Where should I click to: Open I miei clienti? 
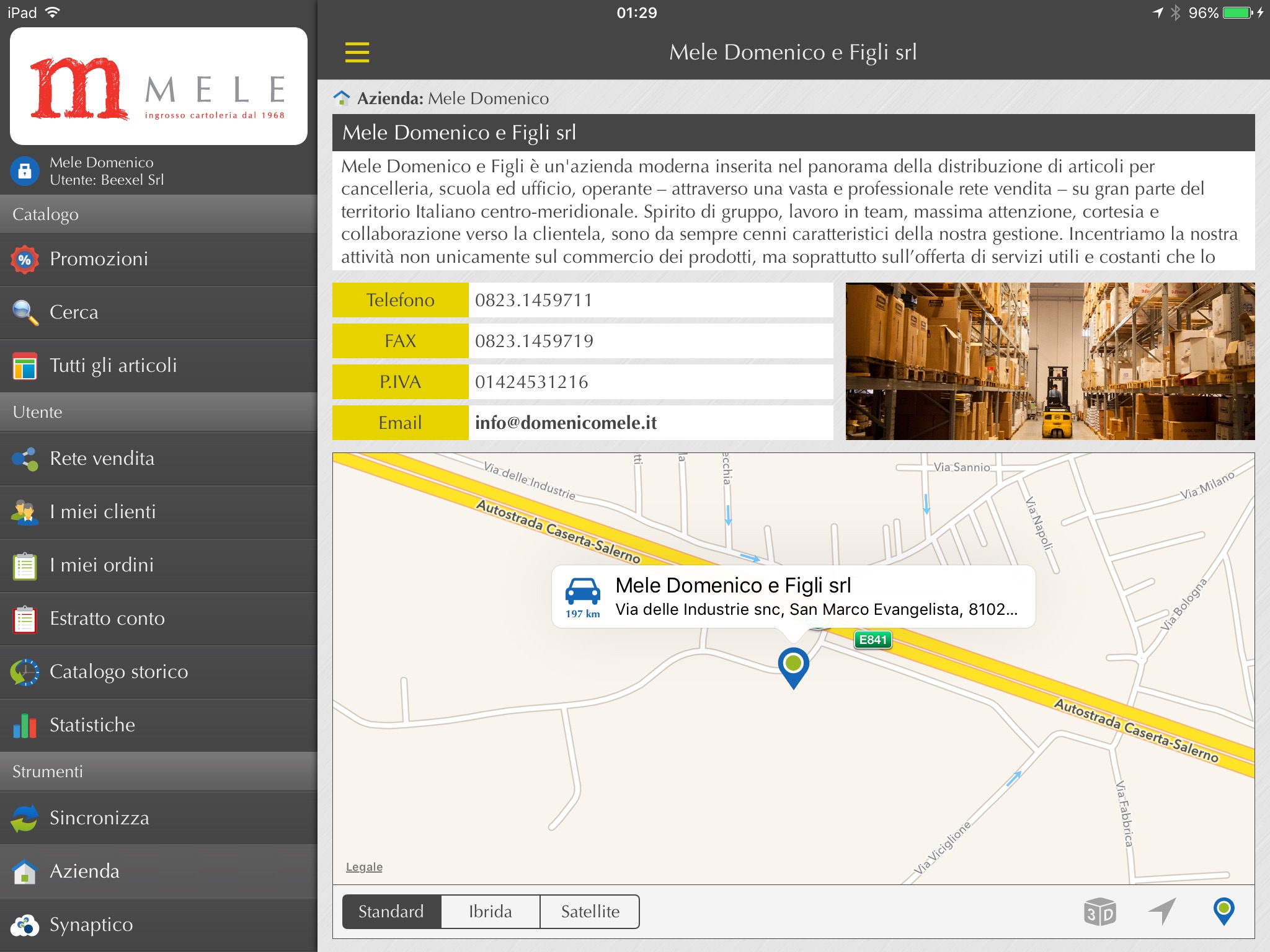click(159, 512)
